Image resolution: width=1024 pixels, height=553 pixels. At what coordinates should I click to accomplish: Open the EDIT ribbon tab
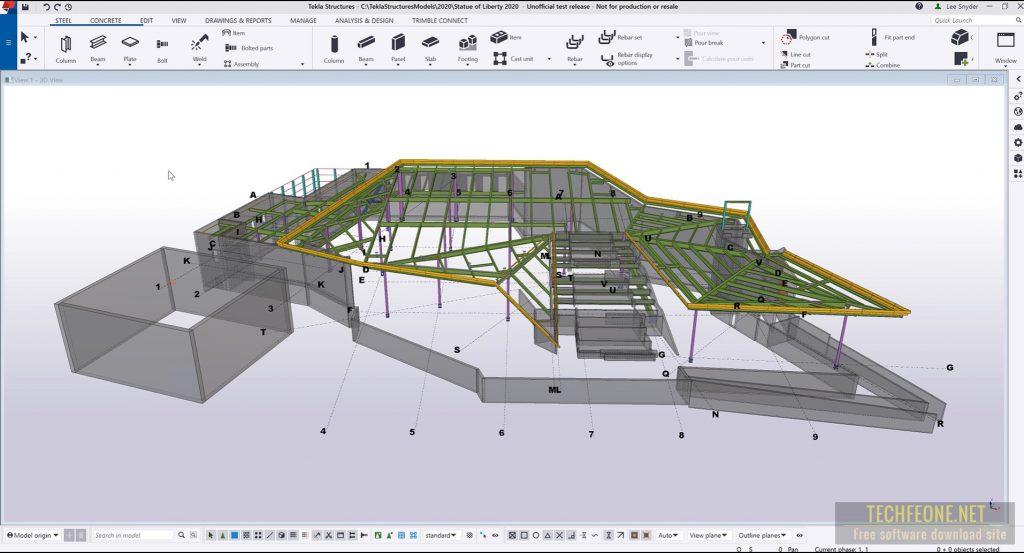[146, 20]
